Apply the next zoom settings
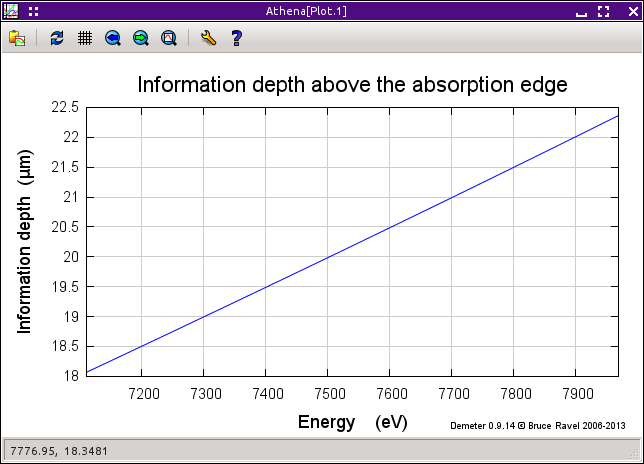 (141, 38)
